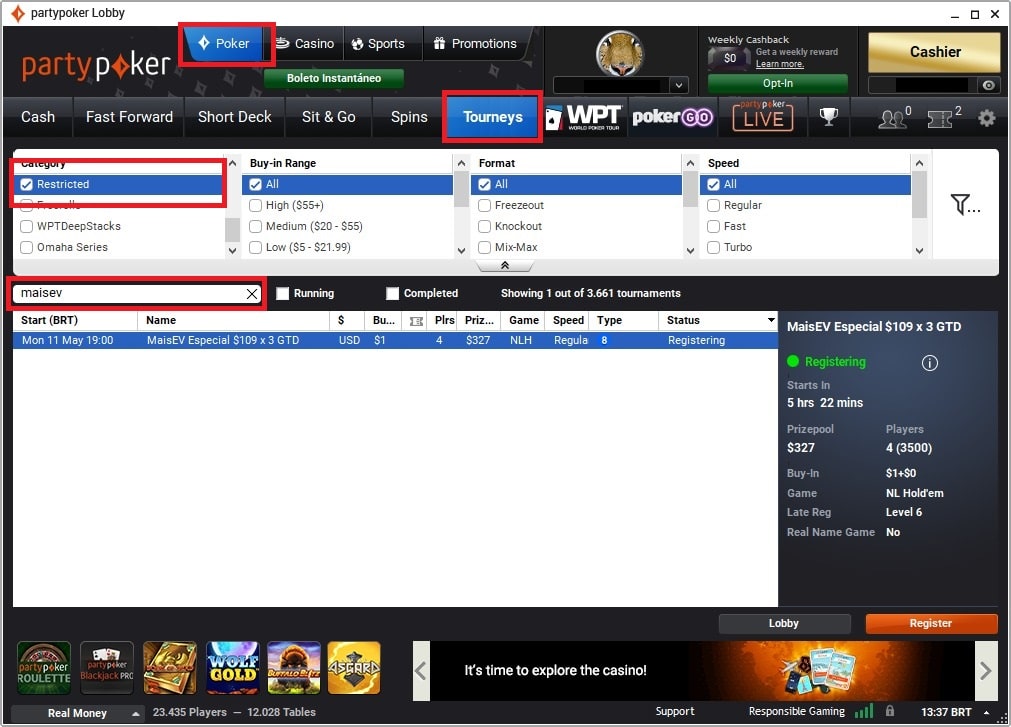Check the High ($55+) buy-in checkbox
The image size is (1011, 727).
(x=255, y=206)
